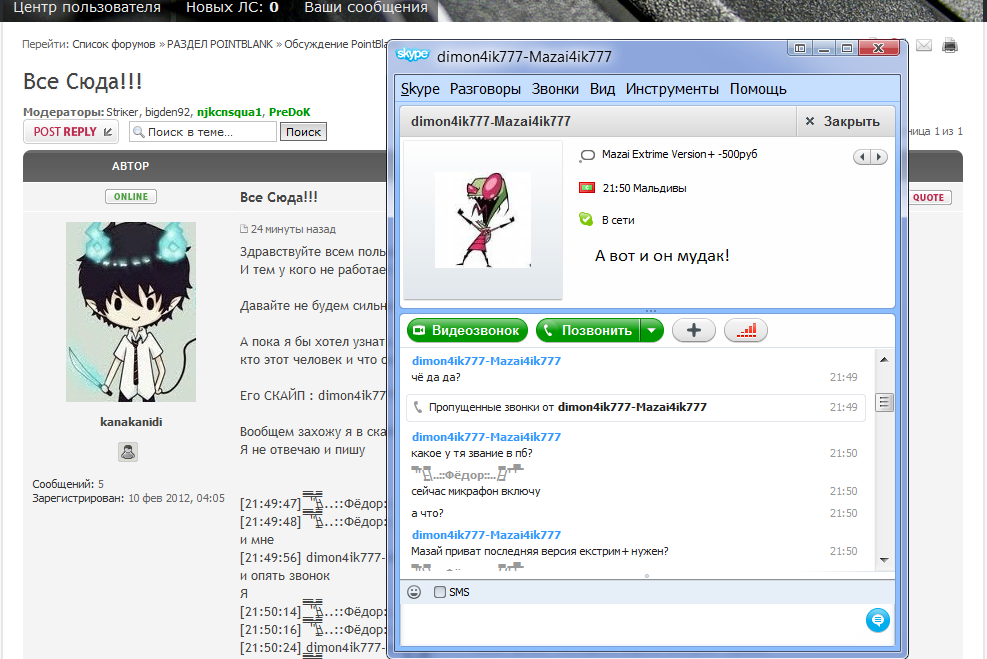Click the message 'сейчас микрафон включу'
Screen dimensions: 987x659
[475, 491]
